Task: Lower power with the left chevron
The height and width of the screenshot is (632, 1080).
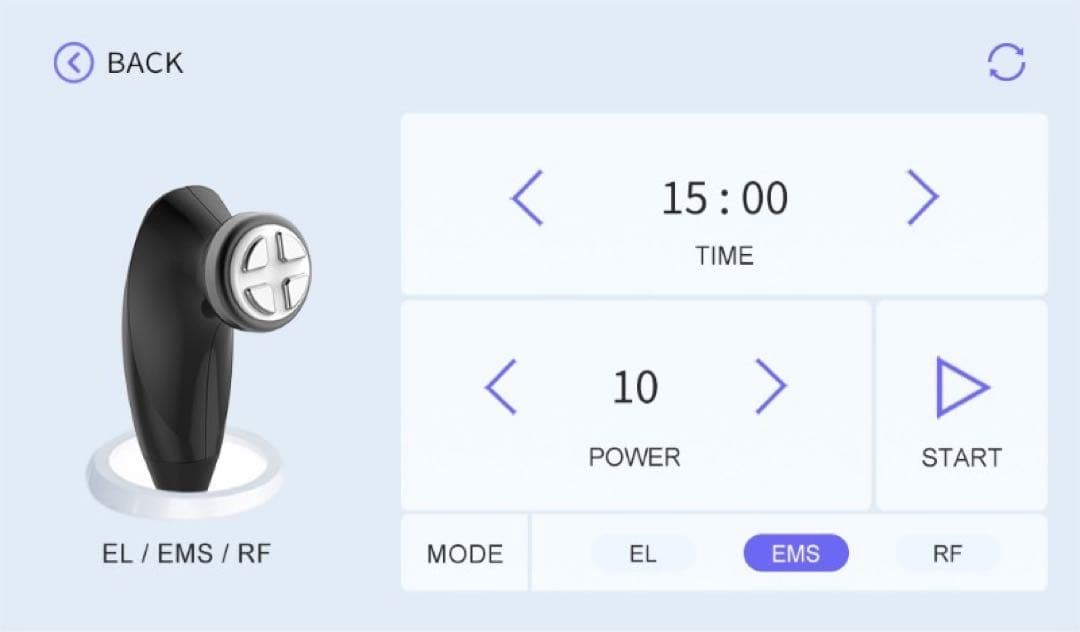Action: click(x=501, y=387)
